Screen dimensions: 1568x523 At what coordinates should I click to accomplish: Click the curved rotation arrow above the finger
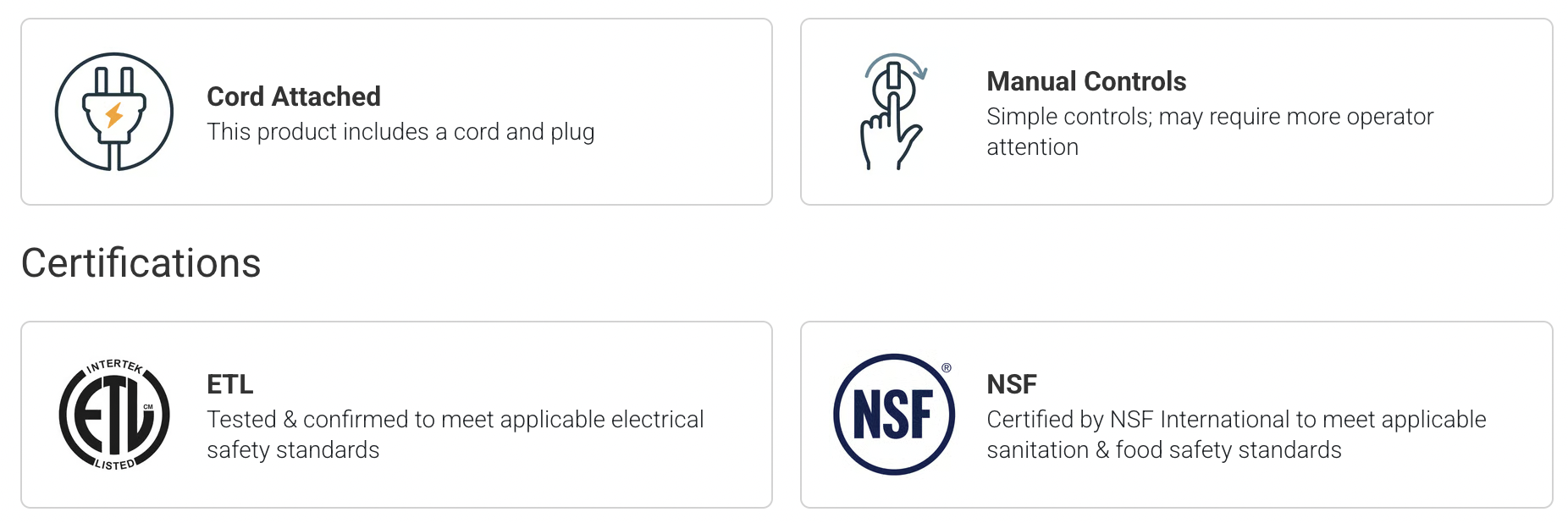[x=899, y=62]
